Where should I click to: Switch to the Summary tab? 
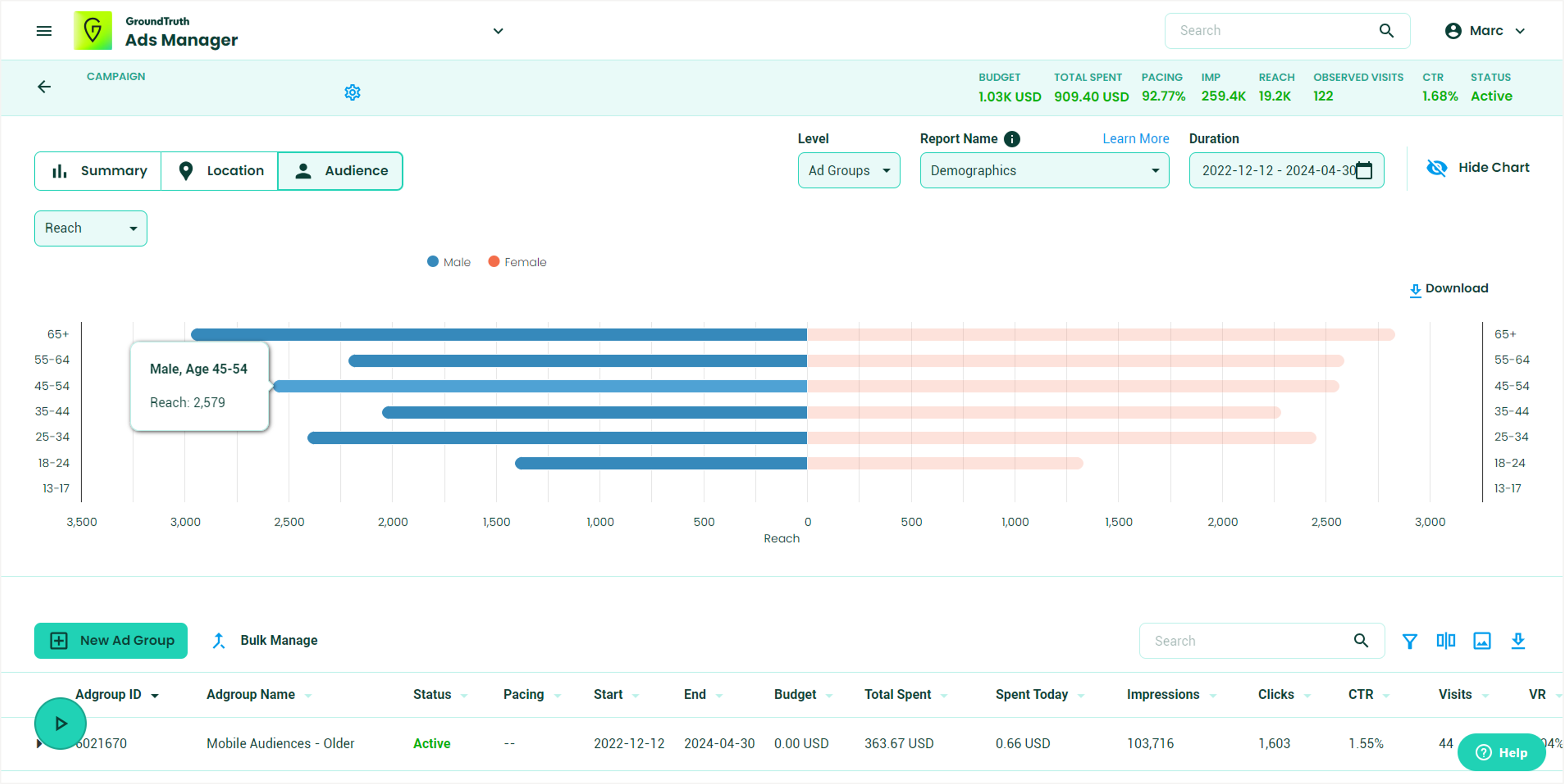[x=97, y=171]
